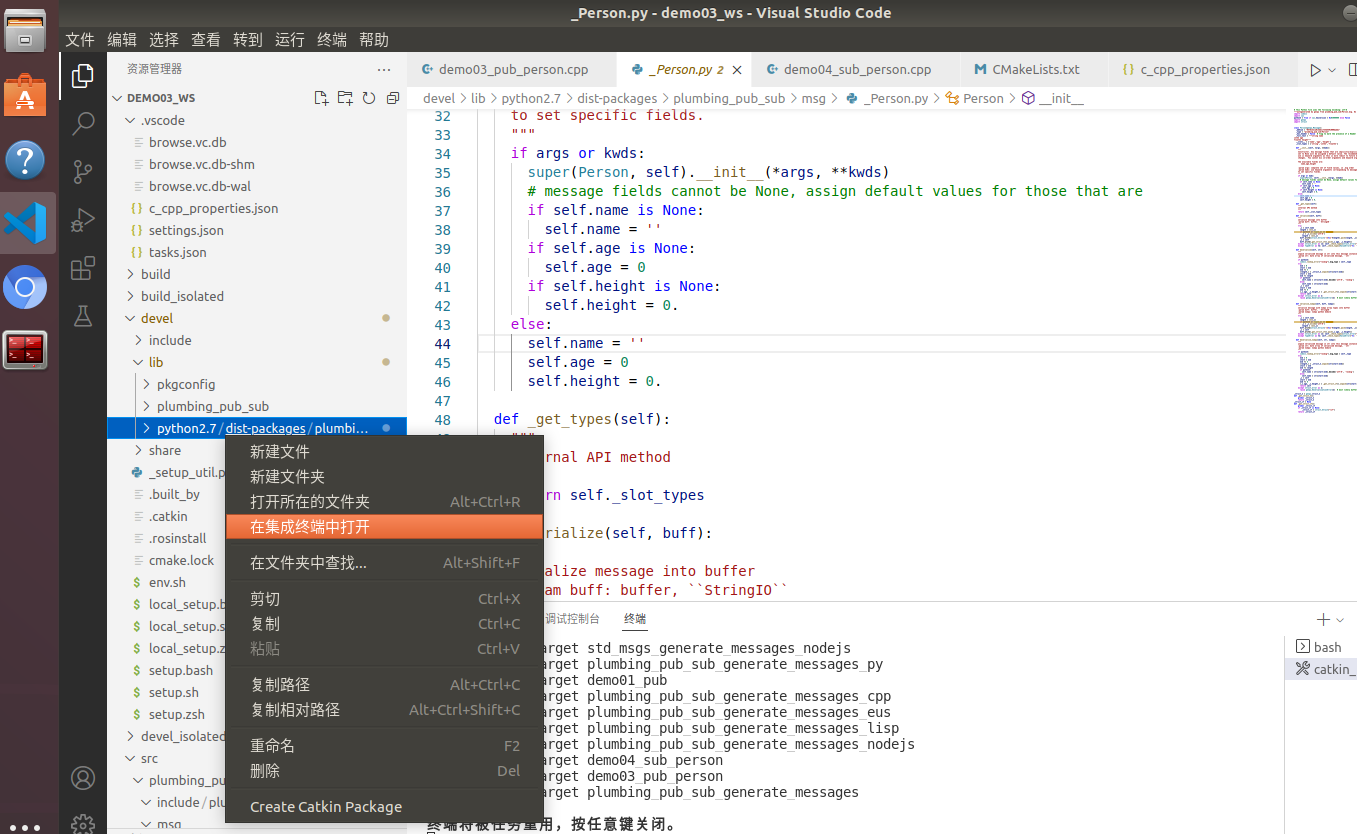Viewport: 1357px width, 834px height.
Task: Run _Person.py using the play button
Action: (x=1318, y=69)
